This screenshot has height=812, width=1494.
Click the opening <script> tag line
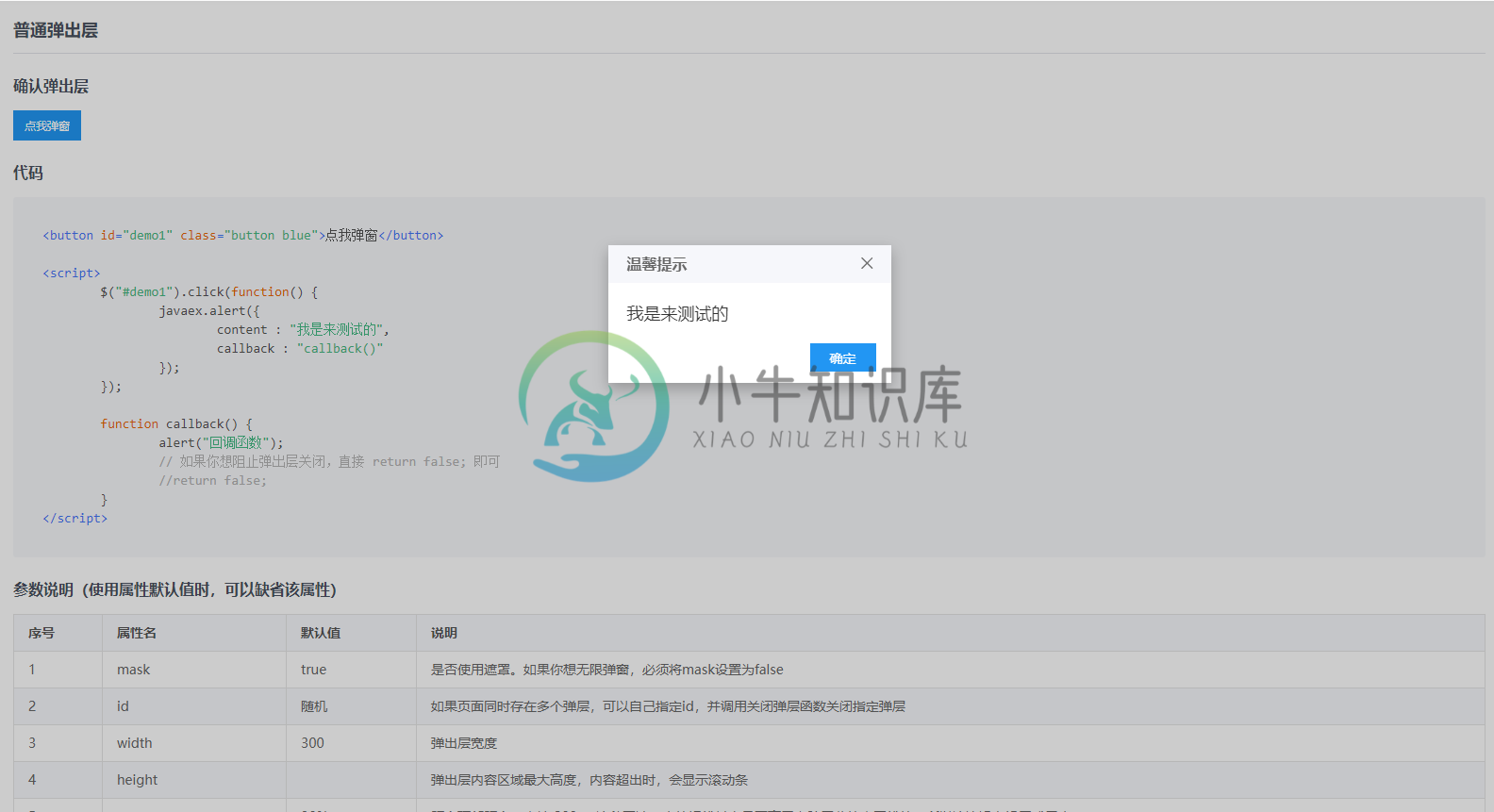pyautogui.click(x=72, y=273)
